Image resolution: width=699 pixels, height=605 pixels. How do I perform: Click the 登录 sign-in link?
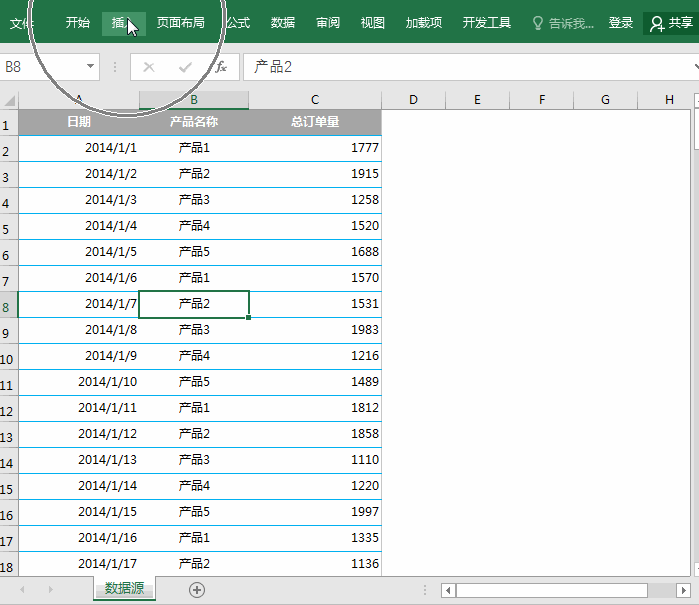[621, 23]
